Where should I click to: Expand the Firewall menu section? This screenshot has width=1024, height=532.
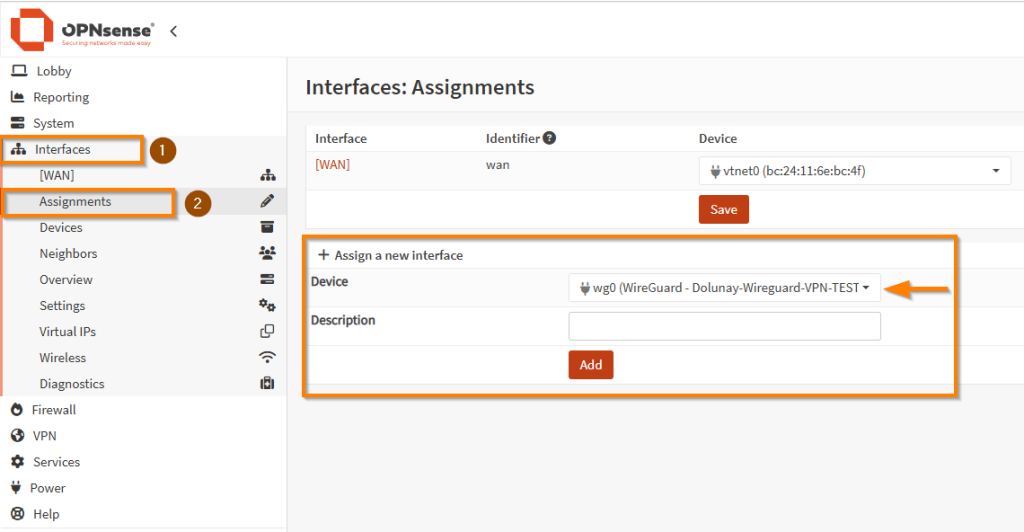click(53, 410)
